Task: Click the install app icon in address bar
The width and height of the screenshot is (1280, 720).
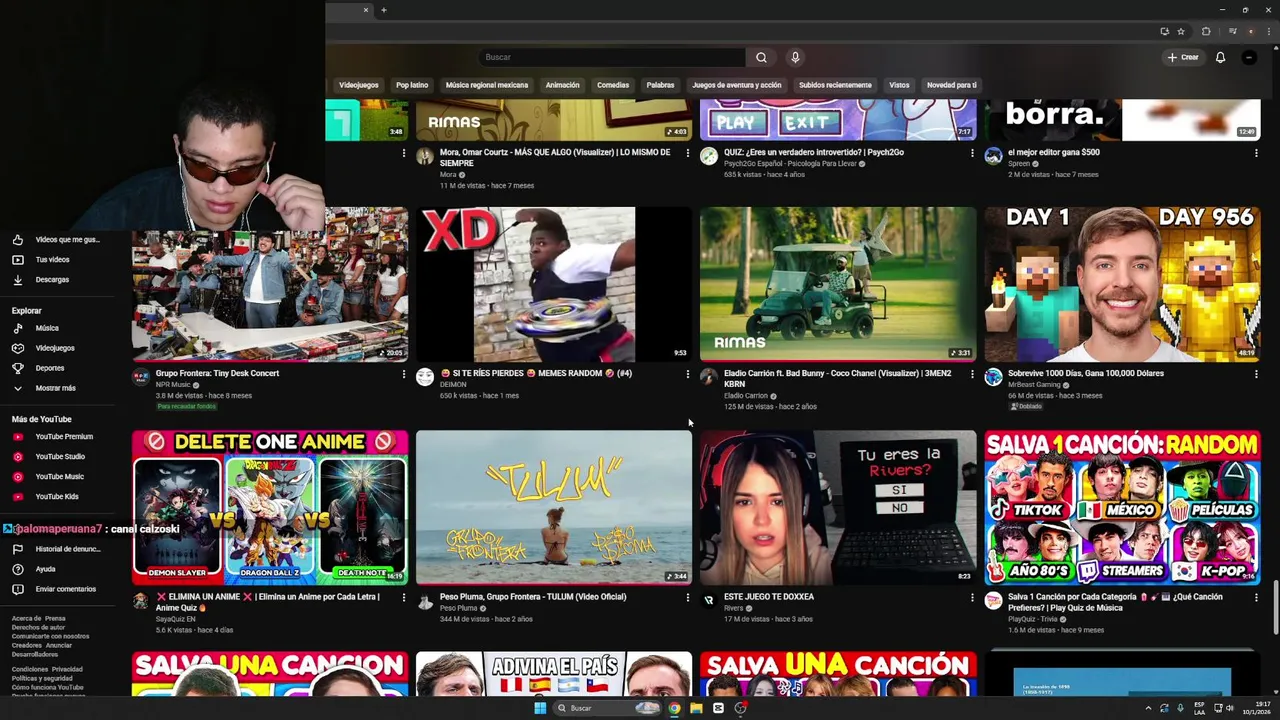Action: tap(1164, 31)
